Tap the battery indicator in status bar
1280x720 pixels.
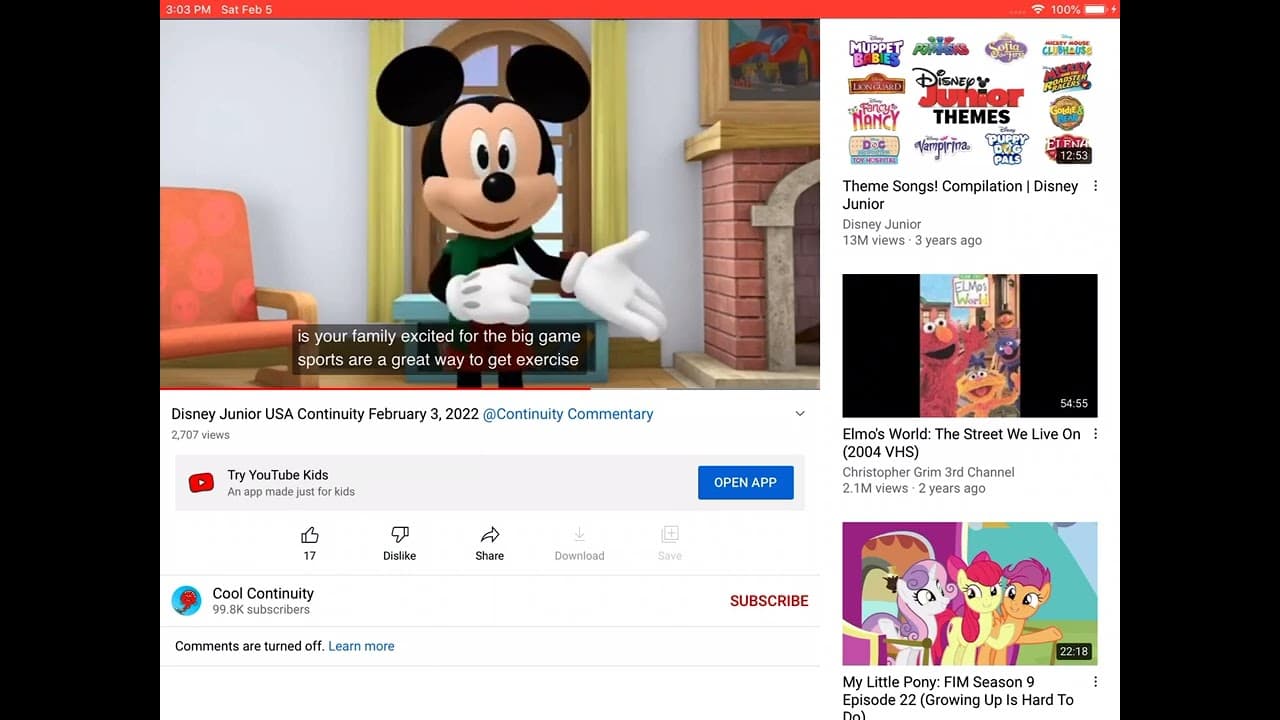point(1096,9)
